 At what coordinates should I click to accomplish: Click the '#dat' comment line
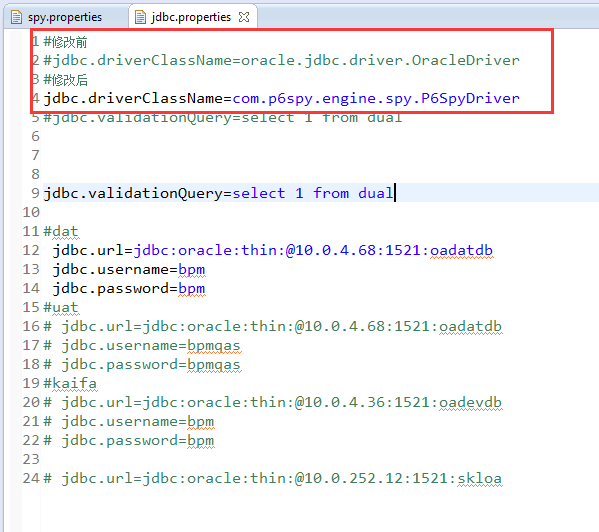tap(61, 231)
